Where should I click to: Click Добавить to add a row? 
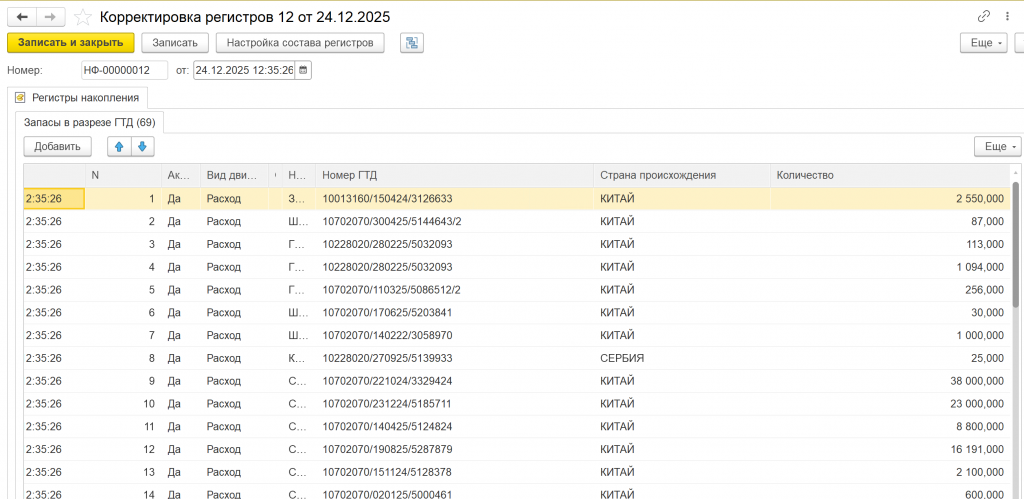click(x=57, y=146)
